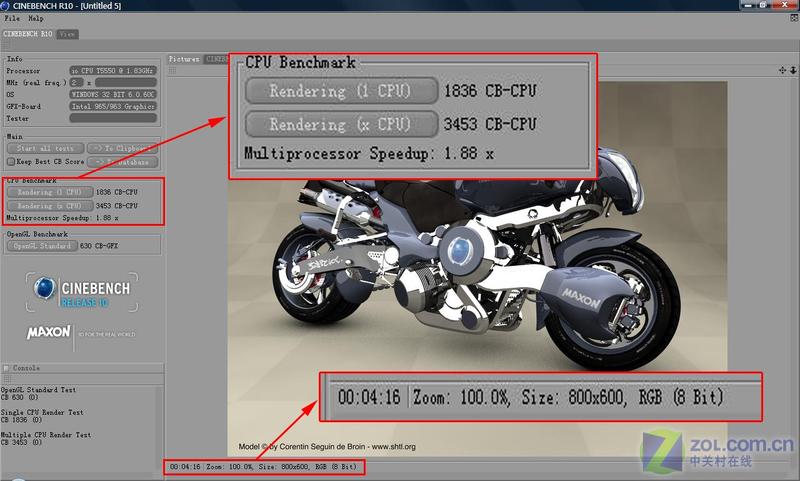Viewport: 800px width, 481px height.
Task: Click the "Multiple CPU Render Test" console line
Action: tap(46, 435)
